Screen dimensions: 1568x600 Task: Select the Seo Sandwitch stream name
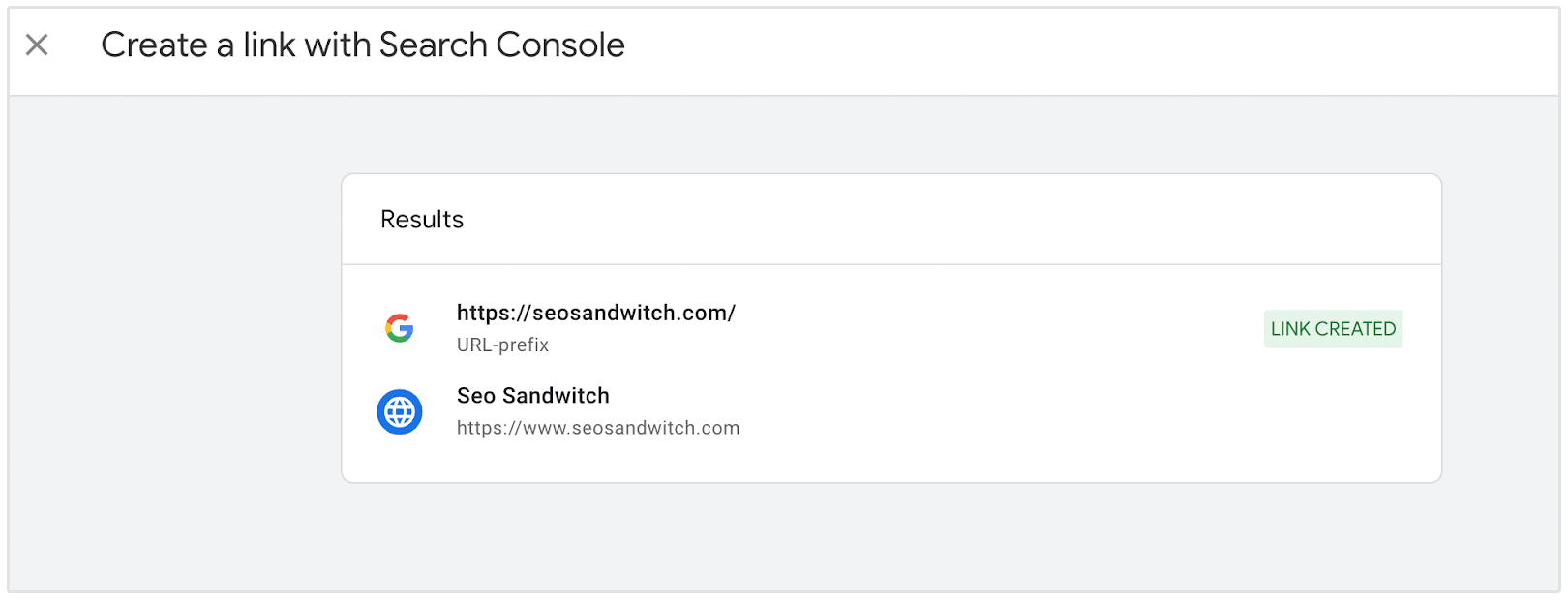click(x=533, y=396)
